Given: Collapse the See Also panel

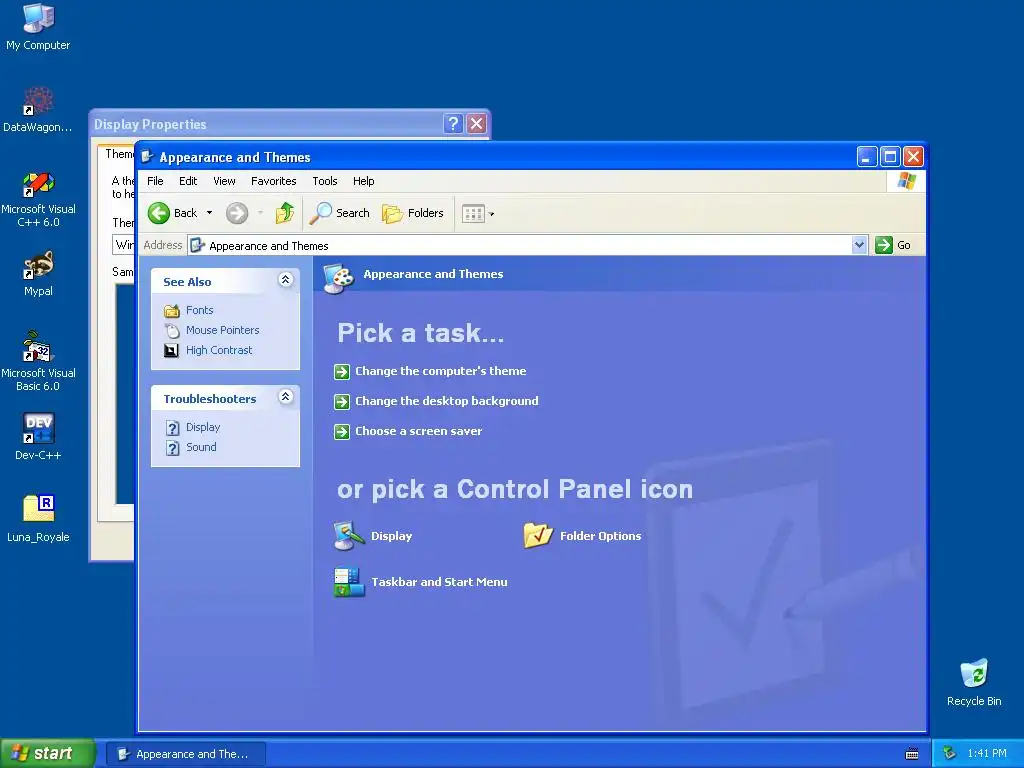Looking at the screenshot, I should pyautogui.click(x=285, y=280).
